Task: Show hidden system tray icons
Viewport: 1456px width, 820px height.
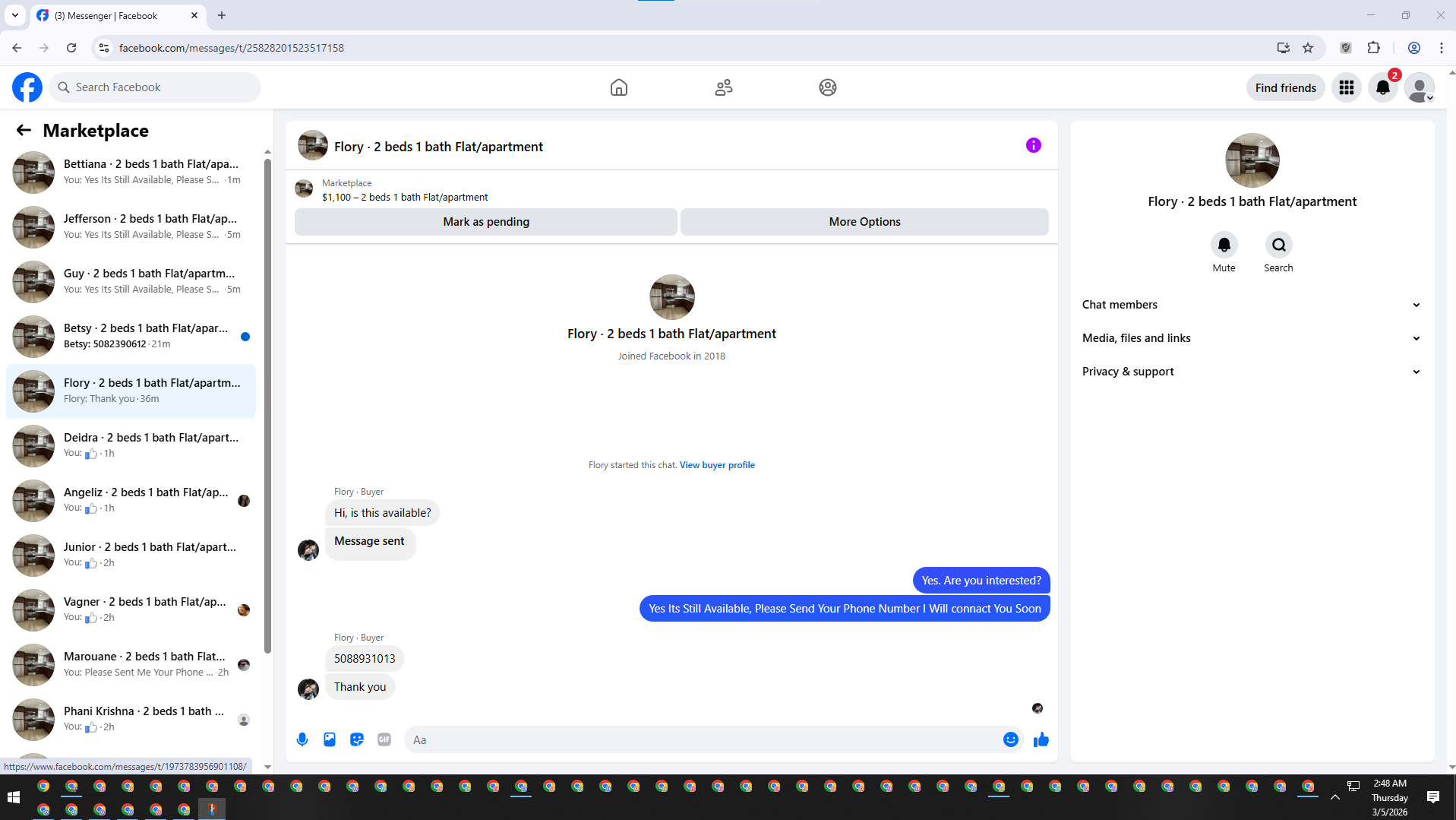Action: click(1334, 797)
